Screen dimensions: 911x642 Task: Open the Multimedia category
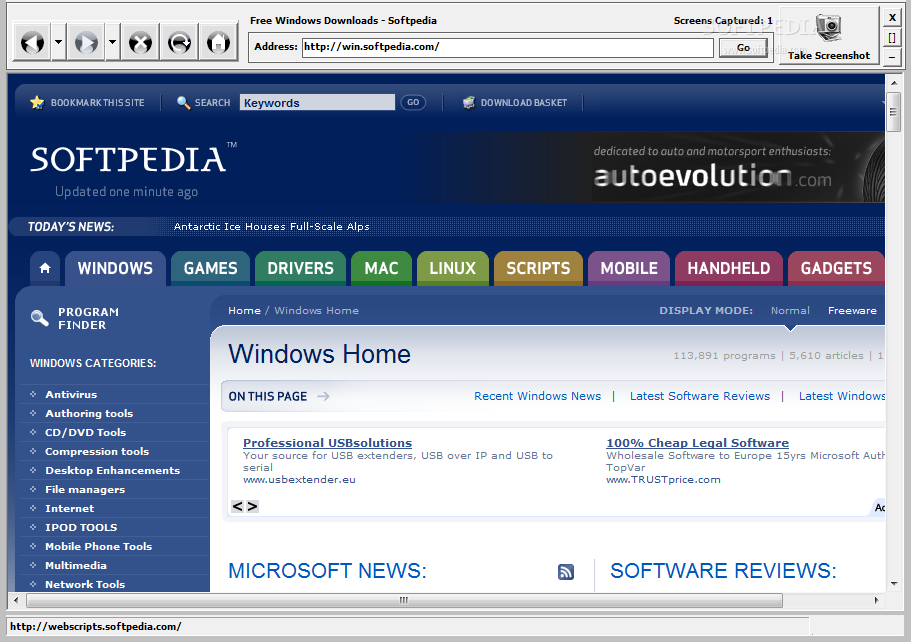click(76, 566)
